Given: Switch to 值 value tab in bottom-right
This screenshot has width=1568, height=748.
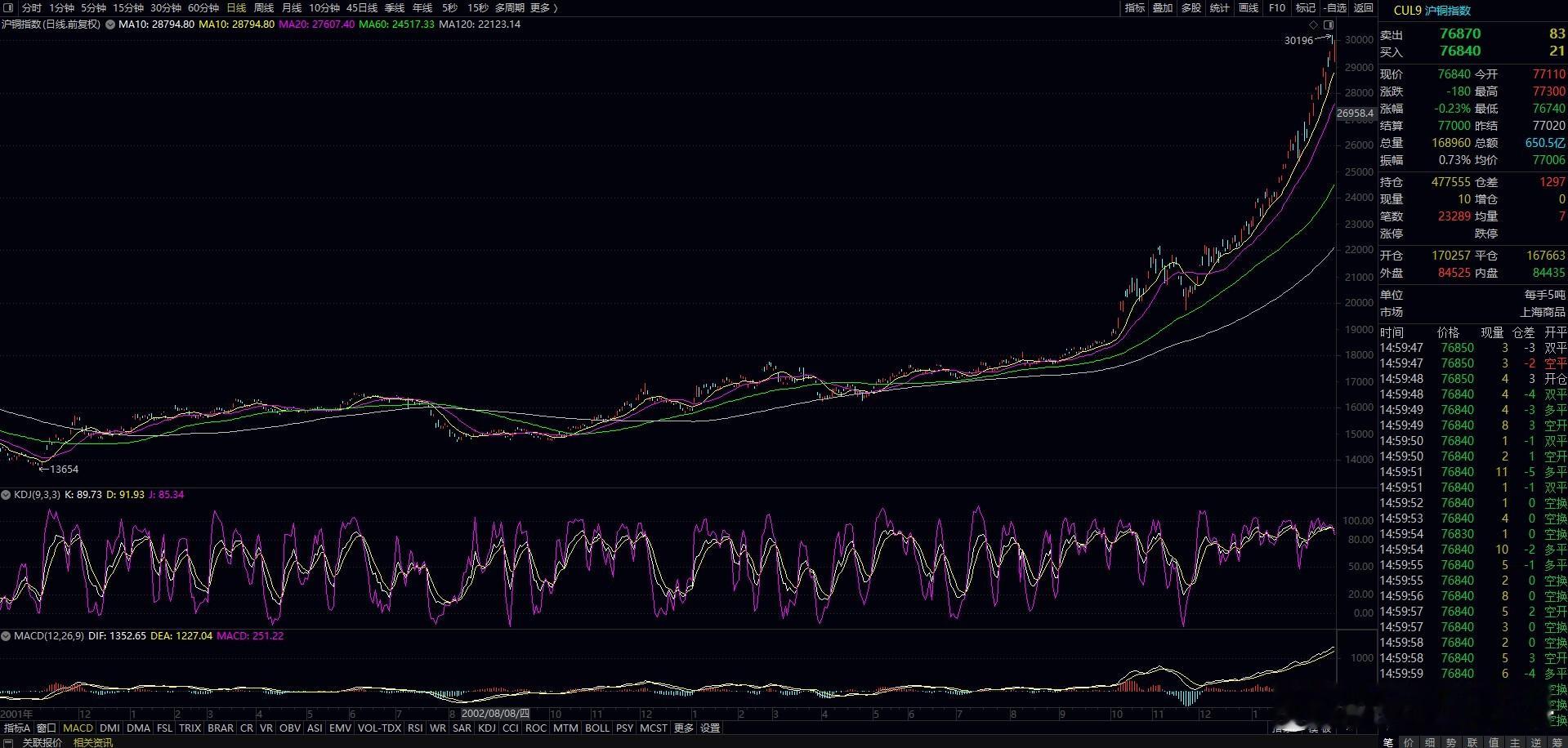Looking at the screenshot, I should click(x=1494, y=742).
